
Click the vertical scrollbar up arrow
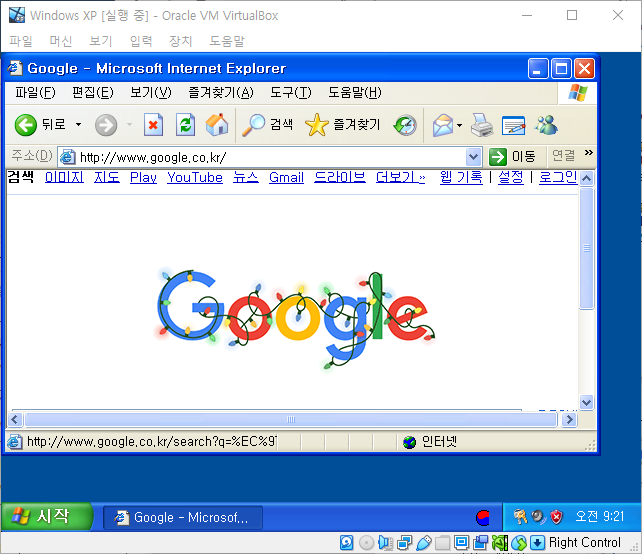pyautogui.click(x=586, y=178)
